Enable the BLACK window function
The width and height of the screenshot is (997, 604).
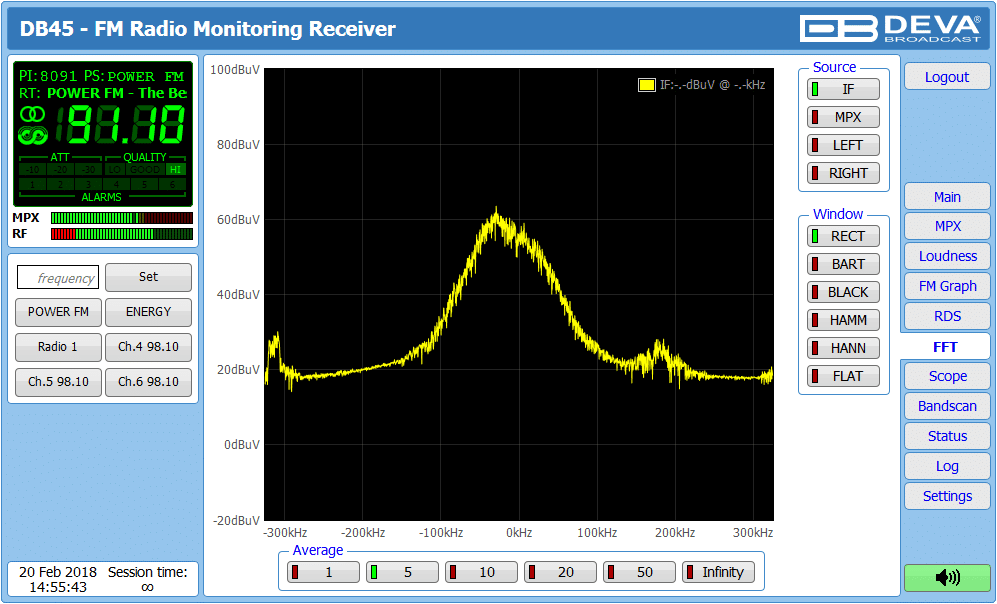(843, 292)
